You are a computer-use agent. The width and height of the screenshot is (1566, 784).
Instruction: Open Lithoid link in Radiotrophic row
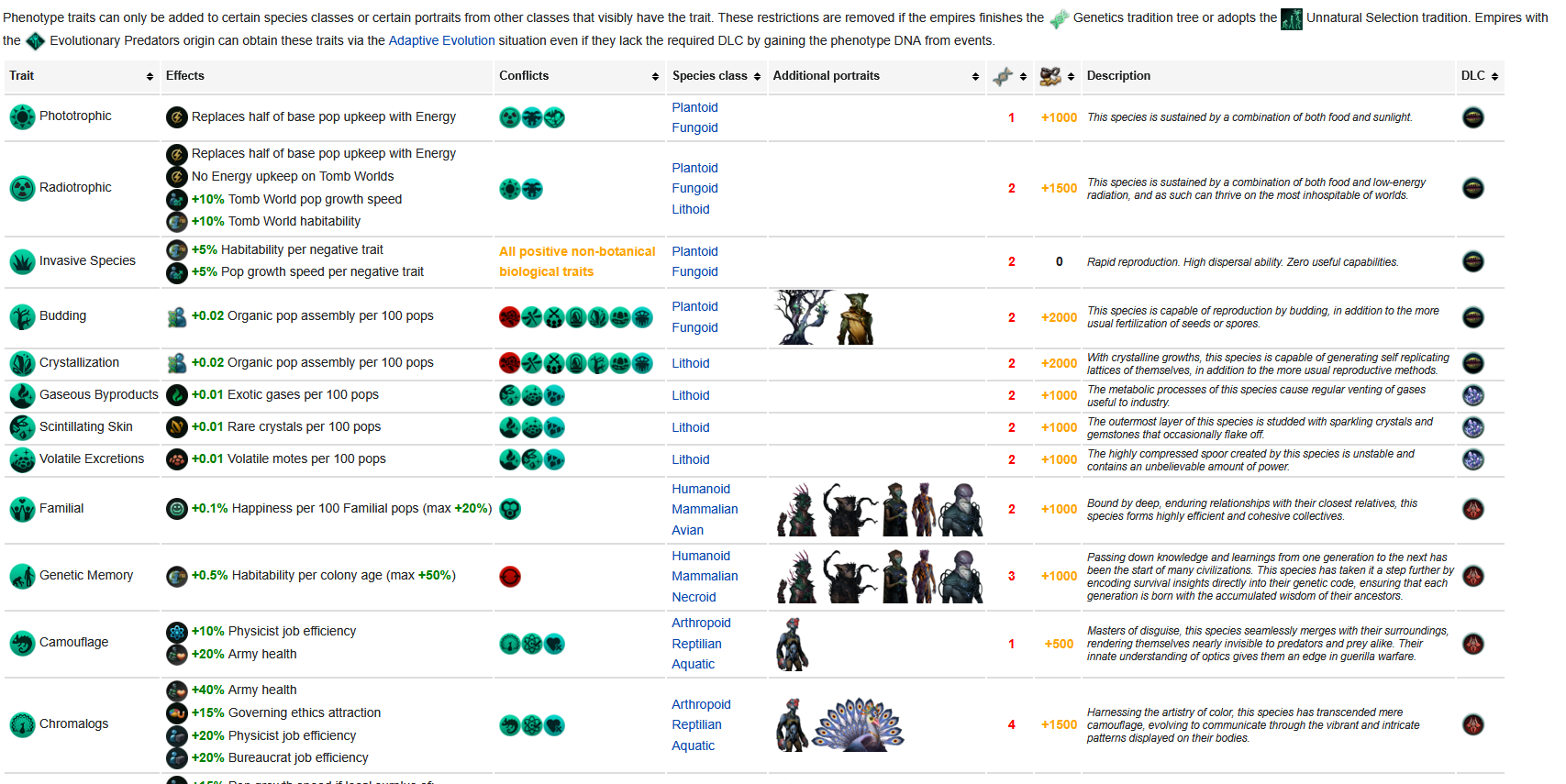coord(690,209)
